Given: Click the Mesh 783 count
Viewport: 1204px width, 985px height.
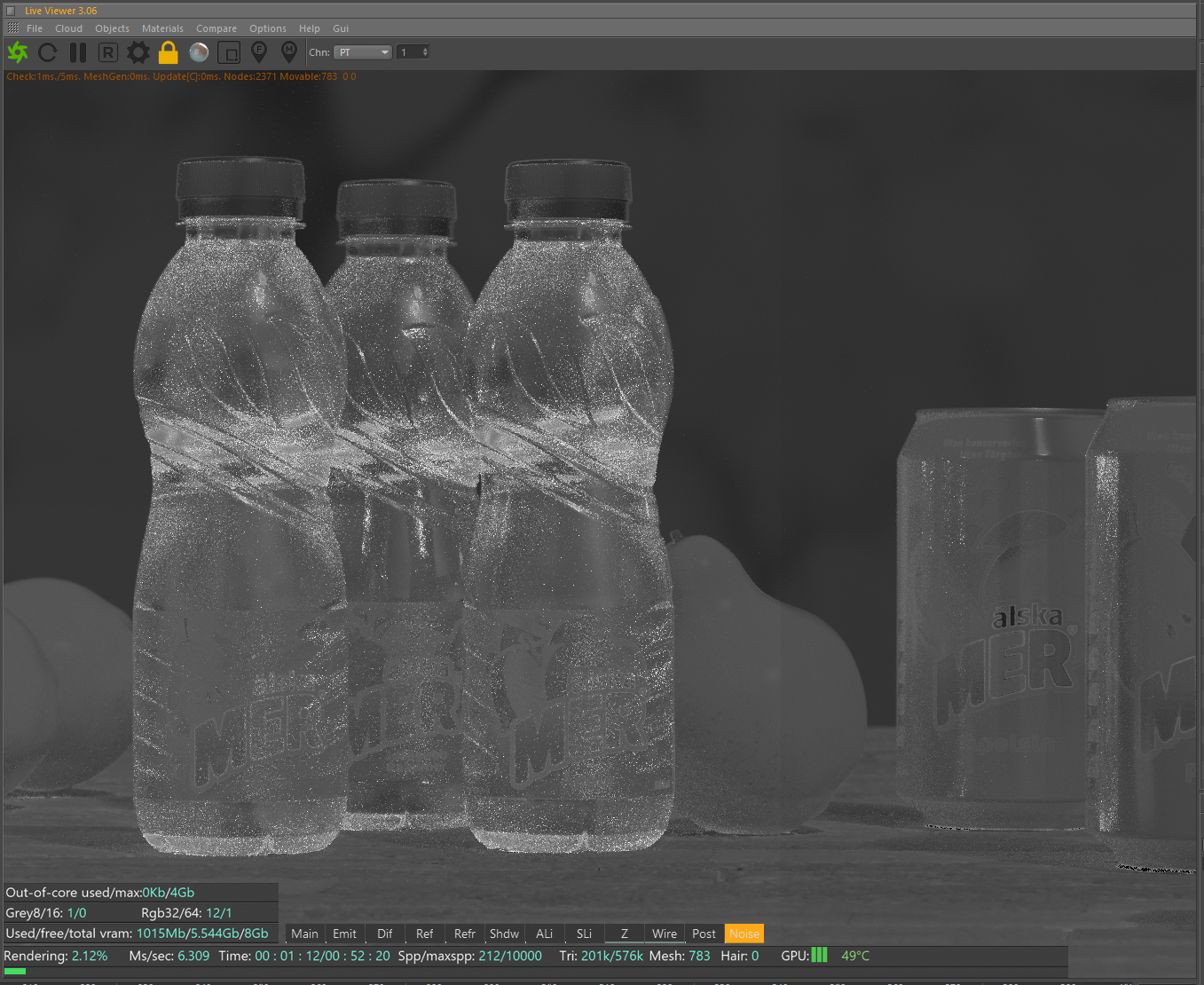Looking at the screenshot, I should 680,956.
